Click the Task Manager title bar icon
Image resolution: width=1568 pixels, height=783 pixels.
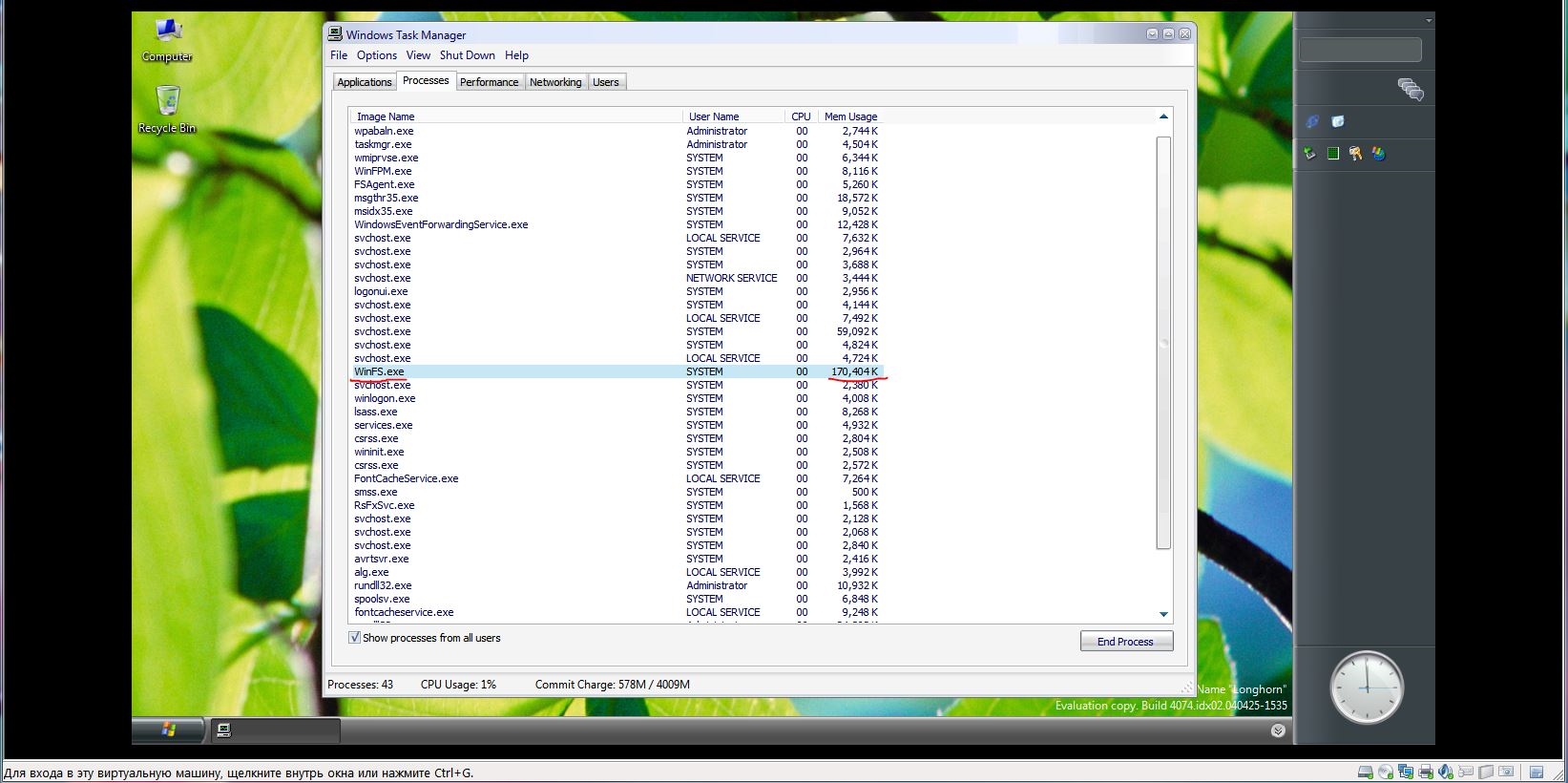pyautogui.click(x=335, y=33)
